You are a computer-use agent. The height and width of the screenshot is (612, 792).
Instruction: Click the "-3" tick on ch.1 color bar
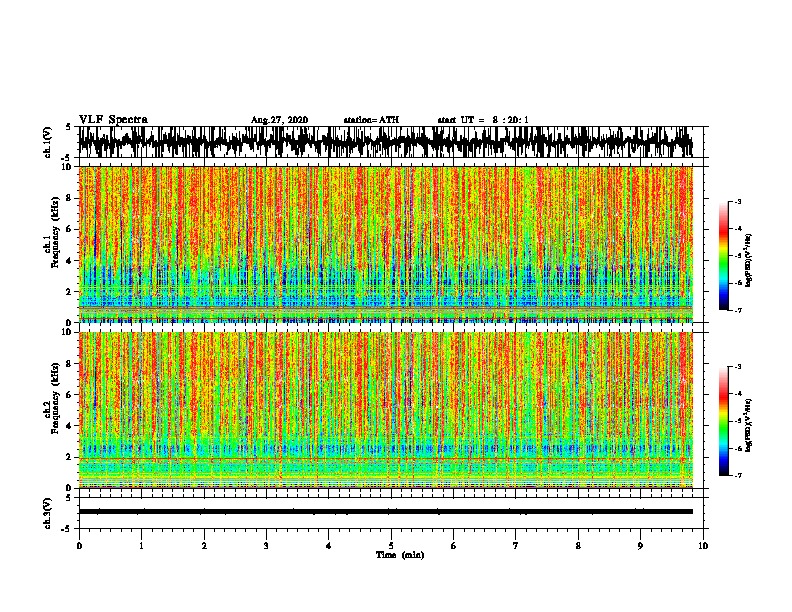(738, 201)
